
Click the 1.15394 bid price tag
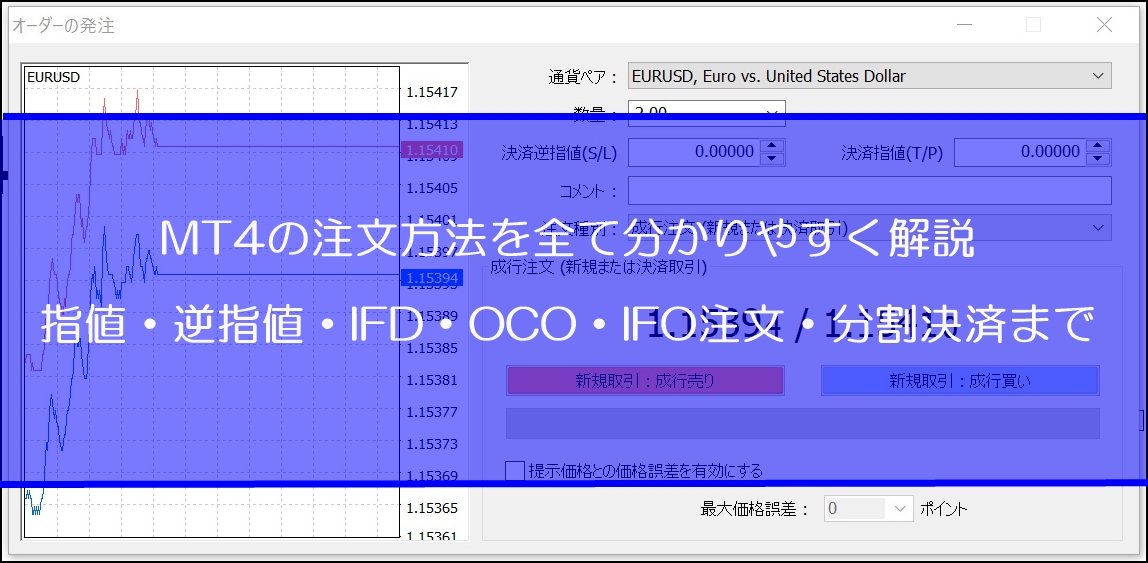tap(432, 278)
